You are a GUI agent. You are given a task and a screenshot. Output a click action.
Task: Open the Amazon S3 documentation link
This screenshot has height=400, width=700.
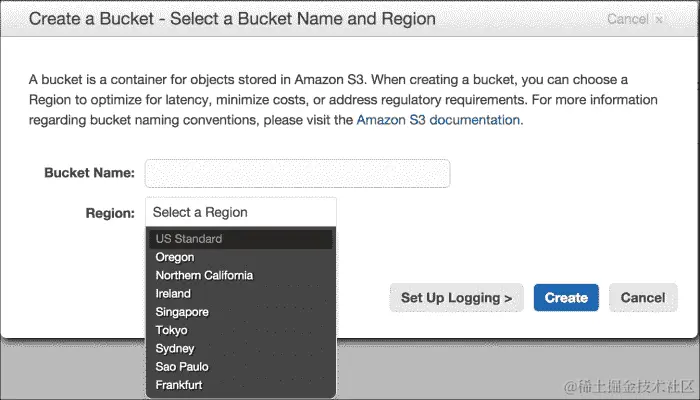pos(438,119)
